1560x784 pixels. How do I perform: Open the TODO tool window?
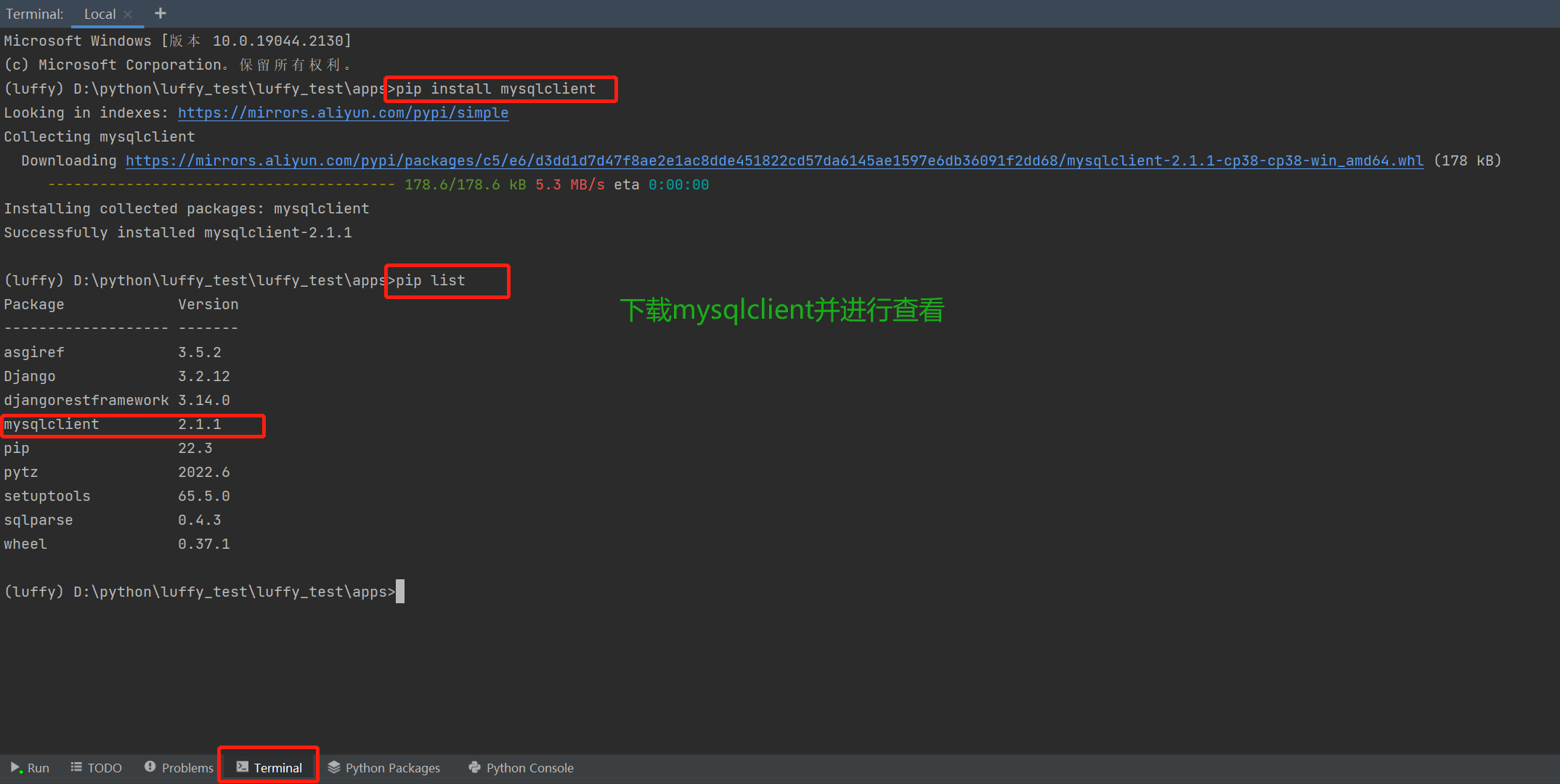tap(96, 767)
